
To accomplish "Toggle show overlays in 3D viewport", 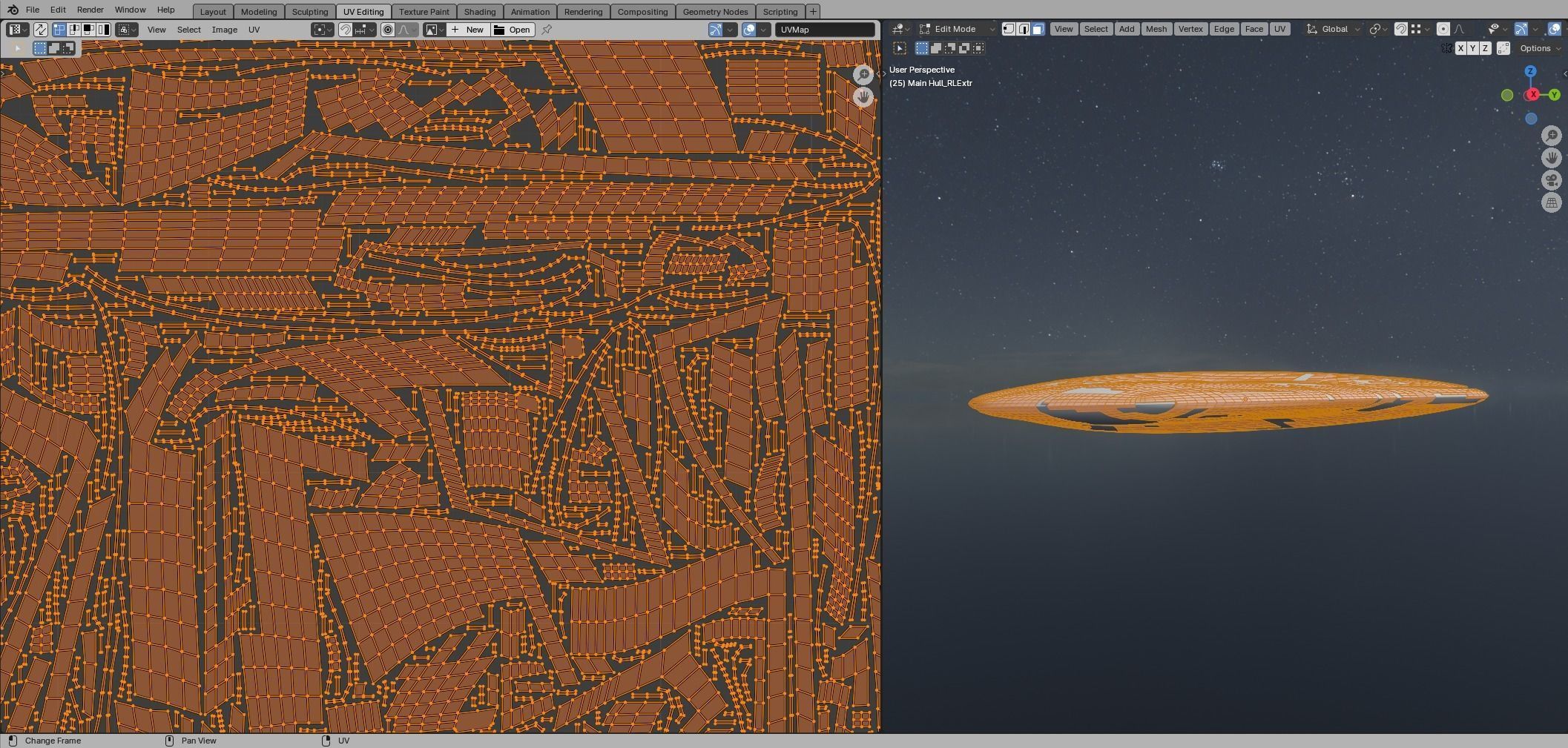I will [x=1555, y=29].
